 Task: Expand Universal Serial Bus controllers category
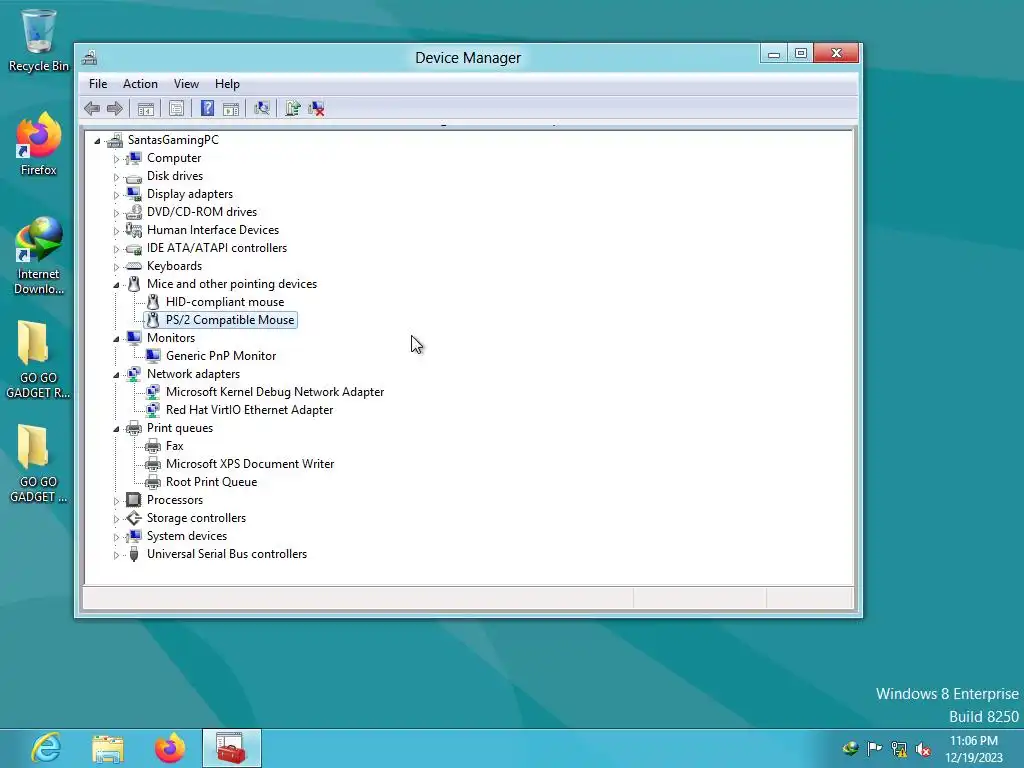pyautogui.click(x=116, y=554)
